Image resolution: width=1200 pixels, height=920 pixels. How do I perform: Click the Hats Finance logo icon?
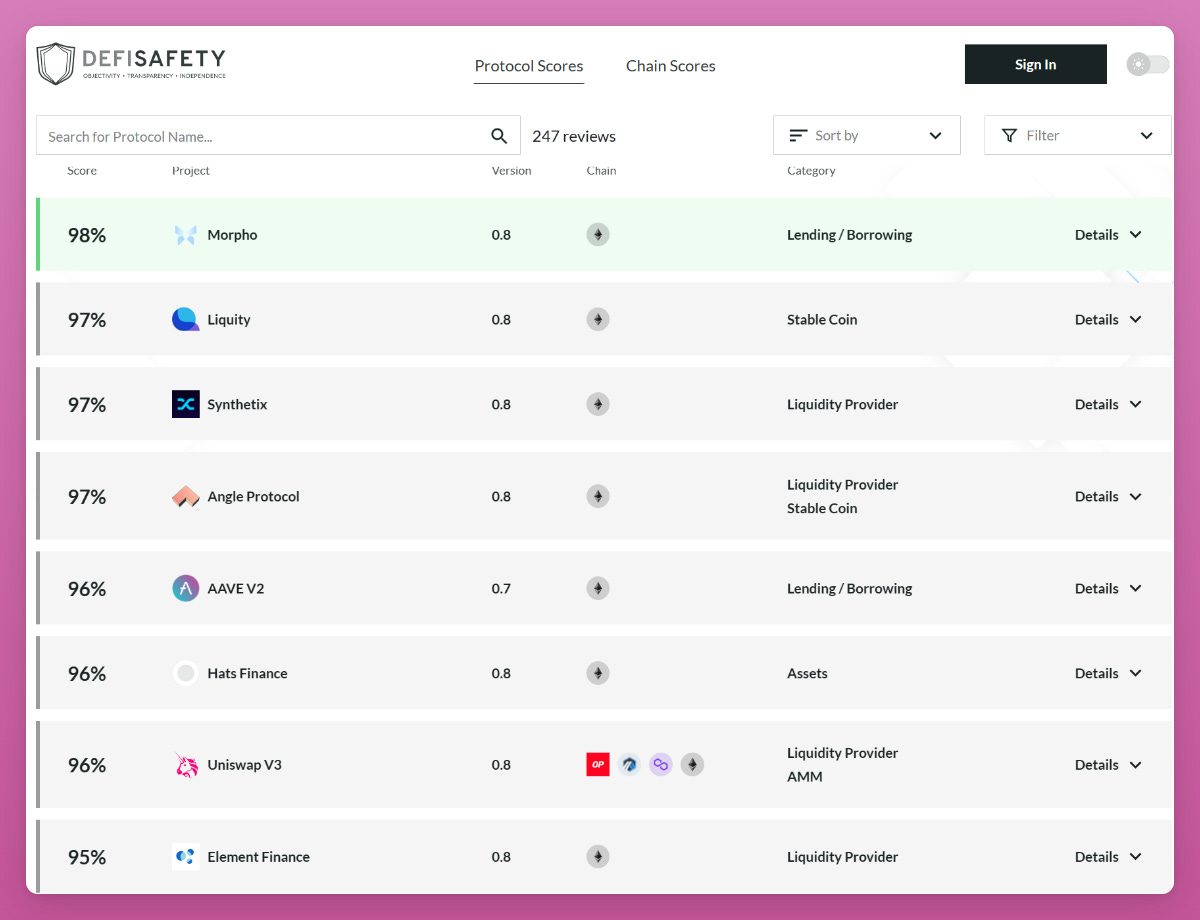point(186,673)
